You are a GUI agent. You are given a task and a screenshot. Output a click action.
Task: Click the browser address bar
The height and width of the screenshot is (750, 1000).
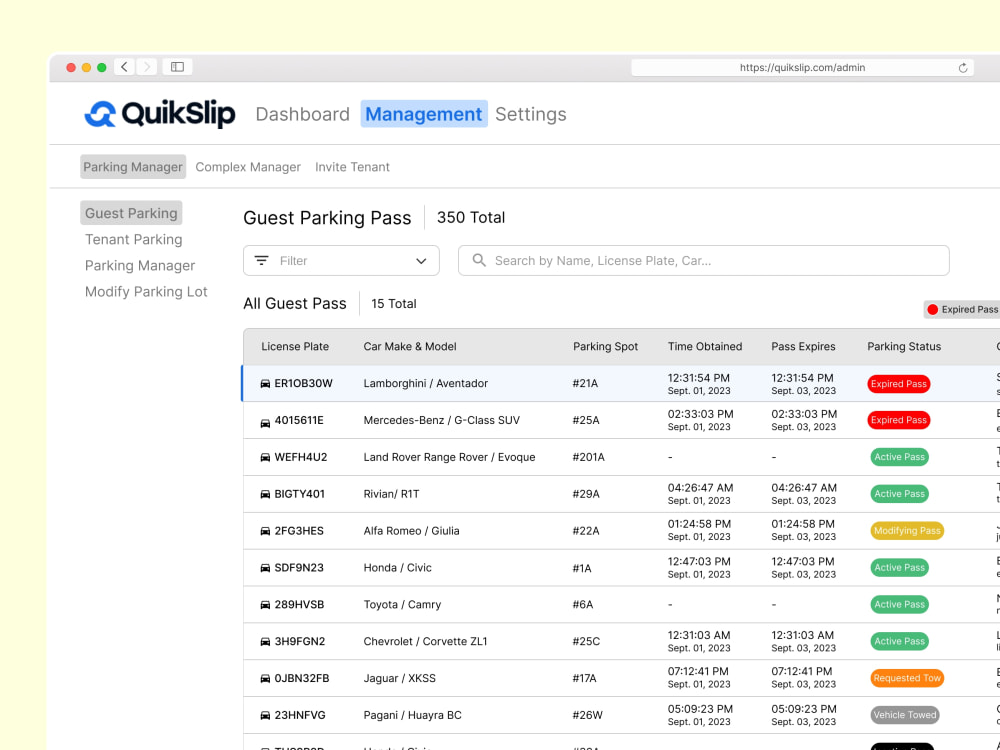click(x=802, y=68)
